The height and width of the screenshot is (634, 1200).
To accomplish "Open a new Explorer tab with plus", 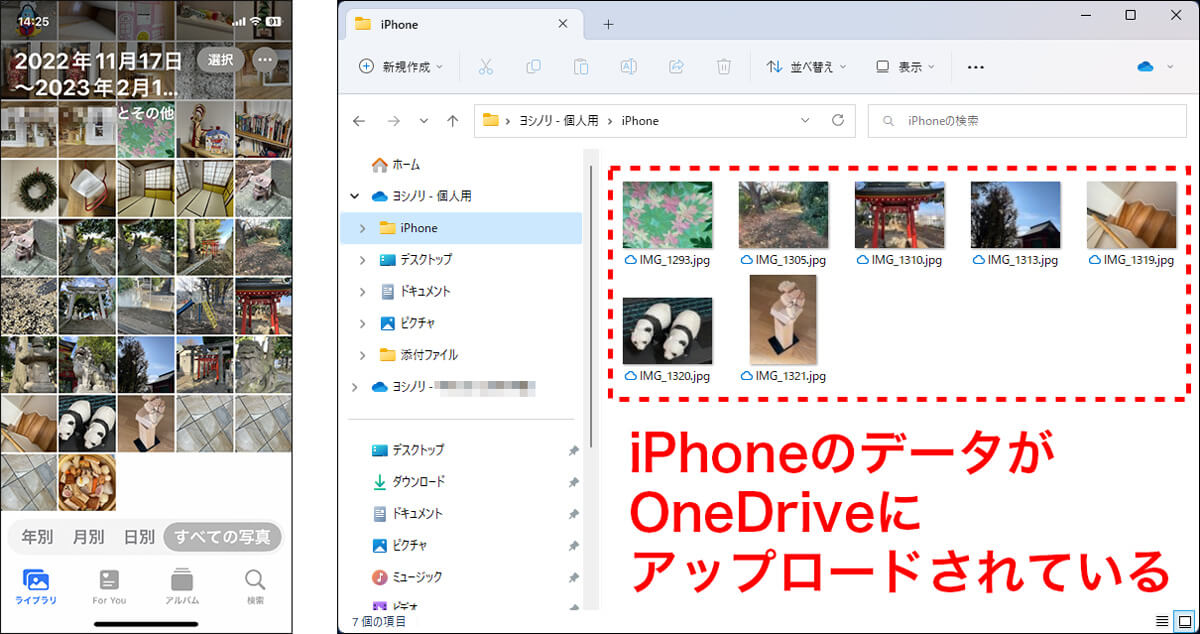I will [x=608, y=24].
